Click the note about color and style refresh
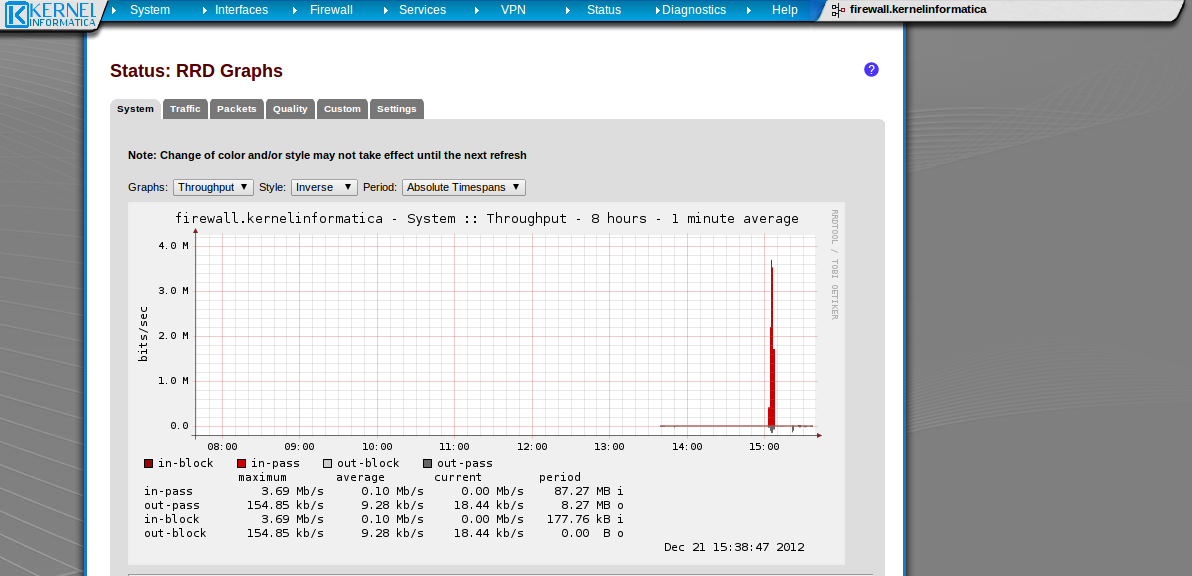The width and height of the screenshot is (1192, 576). click(x=328, y=155)
